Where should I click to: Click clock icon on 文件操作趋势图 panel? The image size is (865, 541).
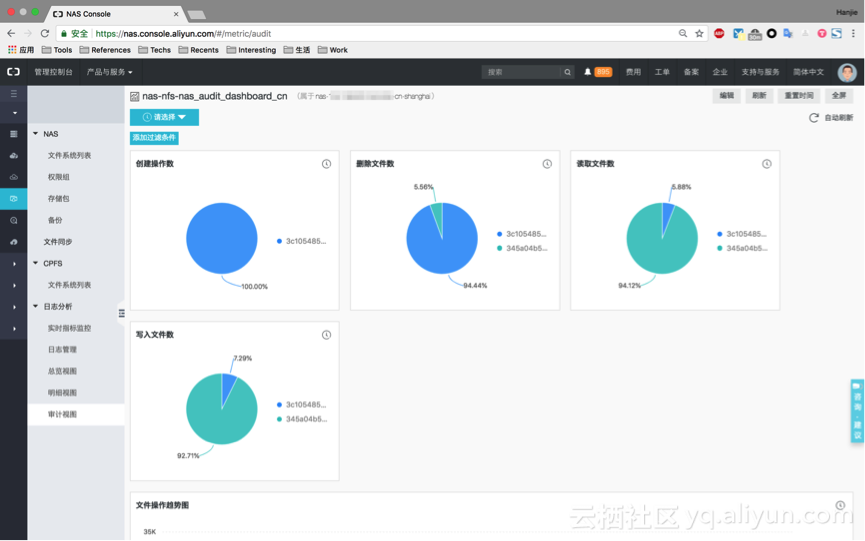click(x=840, y=505)
